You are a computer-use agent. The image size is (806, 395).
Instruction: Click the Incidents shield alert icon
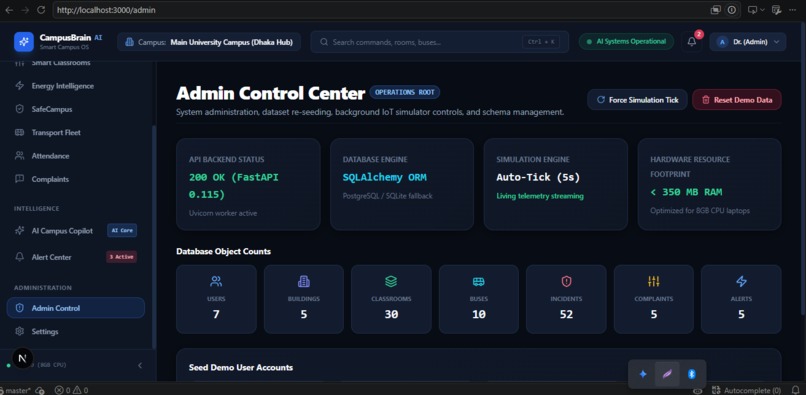pyautogui.click(x=566, y=281)
